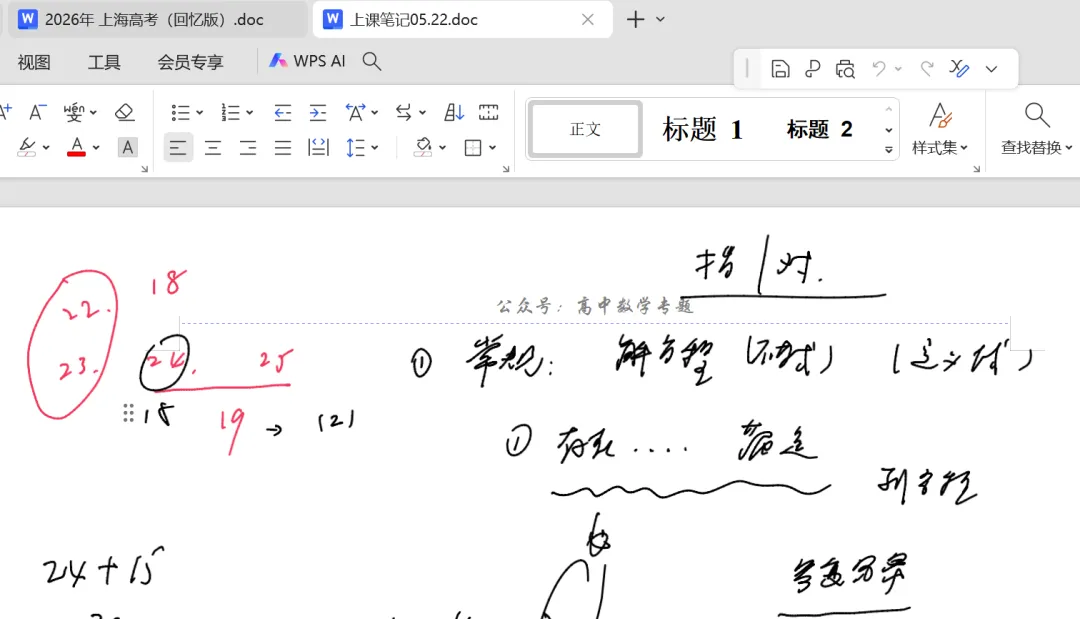Open the paragraph shading color dropdown arrow
Viewport: 1080px width, 619px height.
[442, 147]
